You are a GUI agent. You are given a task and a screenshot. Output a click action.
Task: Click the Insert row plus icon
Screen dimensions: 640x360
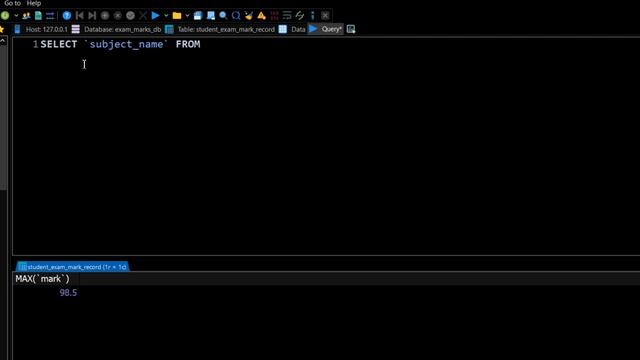105,16
